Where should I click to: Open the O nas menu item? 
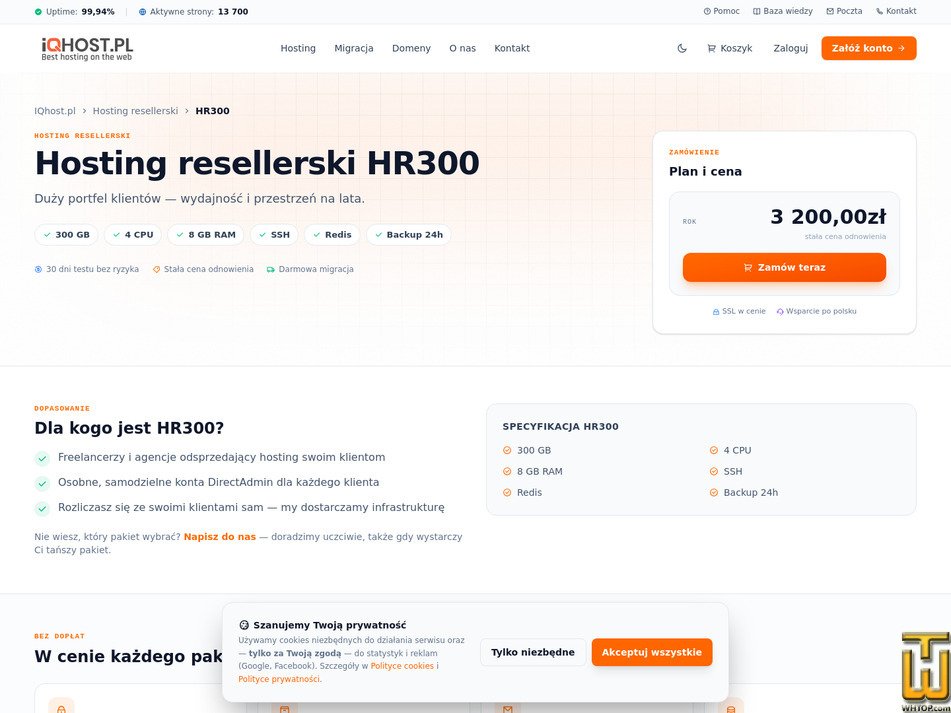(462, 49)
